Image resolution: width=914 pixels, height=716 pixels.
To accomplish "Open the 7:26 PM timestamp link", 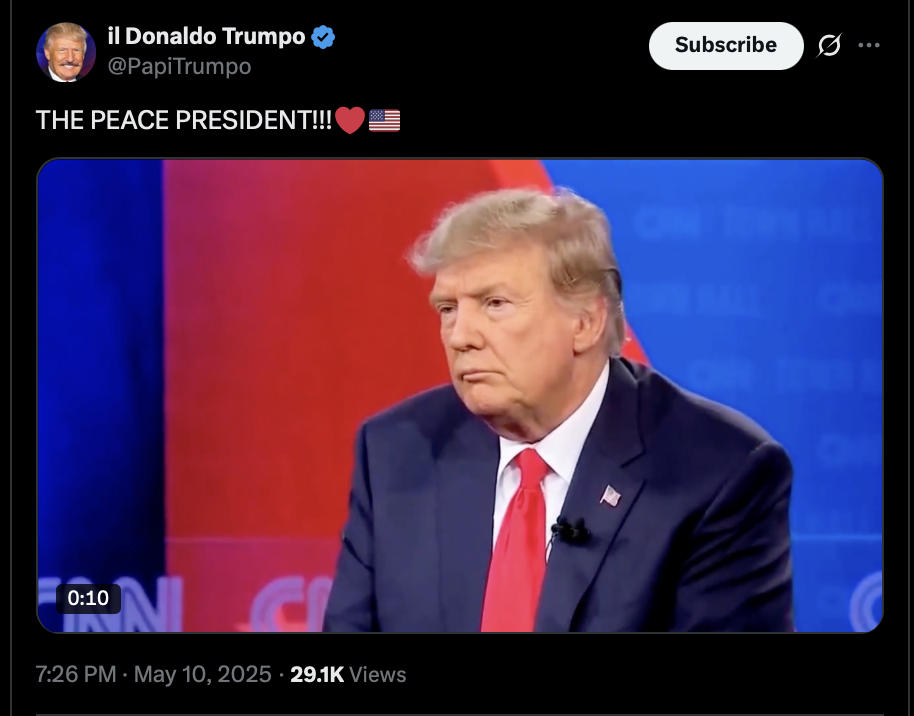I will tap(76, 675).
